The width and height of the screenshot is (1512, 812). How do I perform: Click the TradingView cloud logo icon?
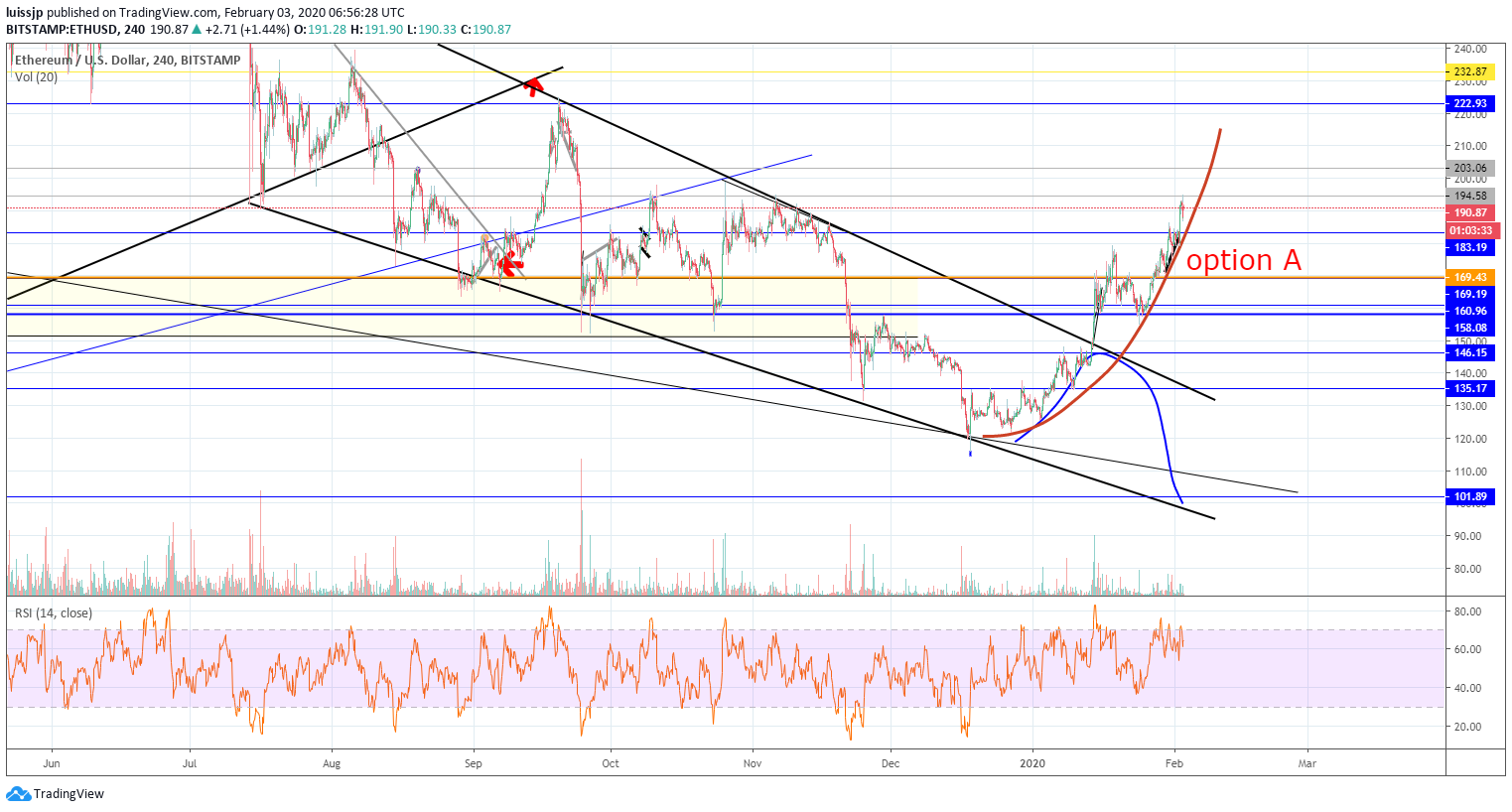pyautogui.click(x=19, y=793)
